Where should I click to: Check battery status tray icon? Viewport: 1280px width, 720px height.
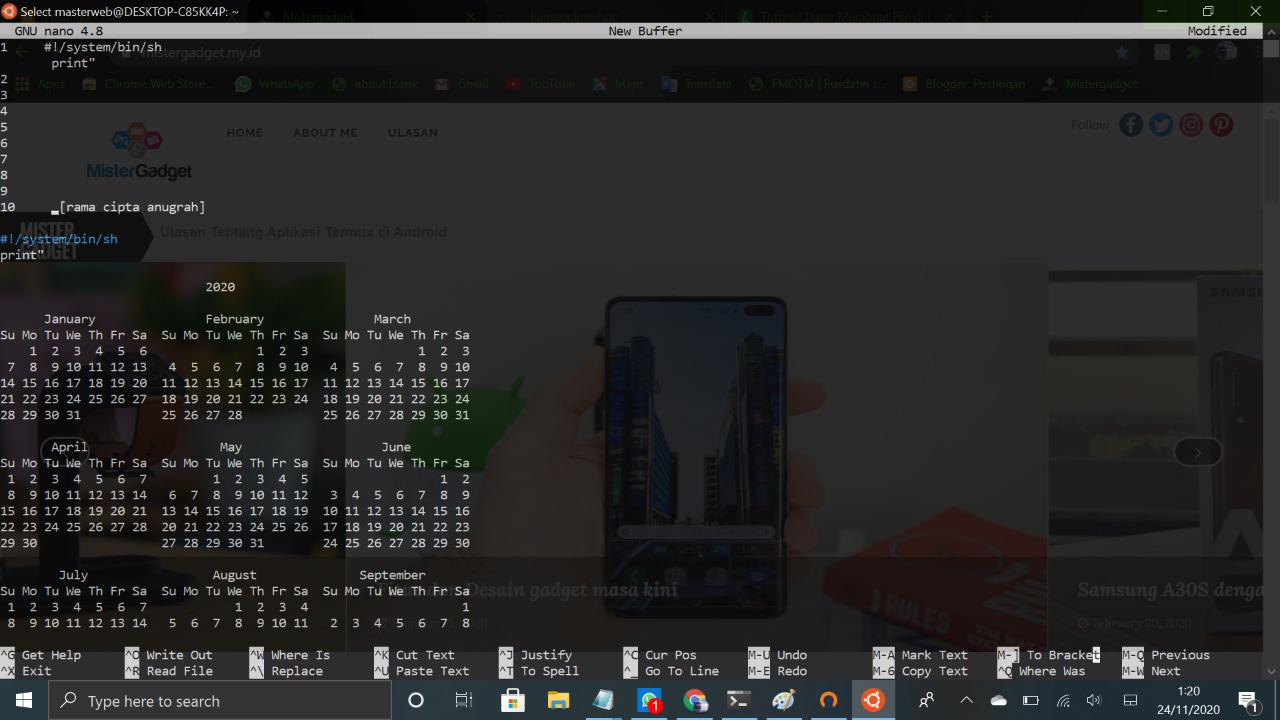(1031, 701)
